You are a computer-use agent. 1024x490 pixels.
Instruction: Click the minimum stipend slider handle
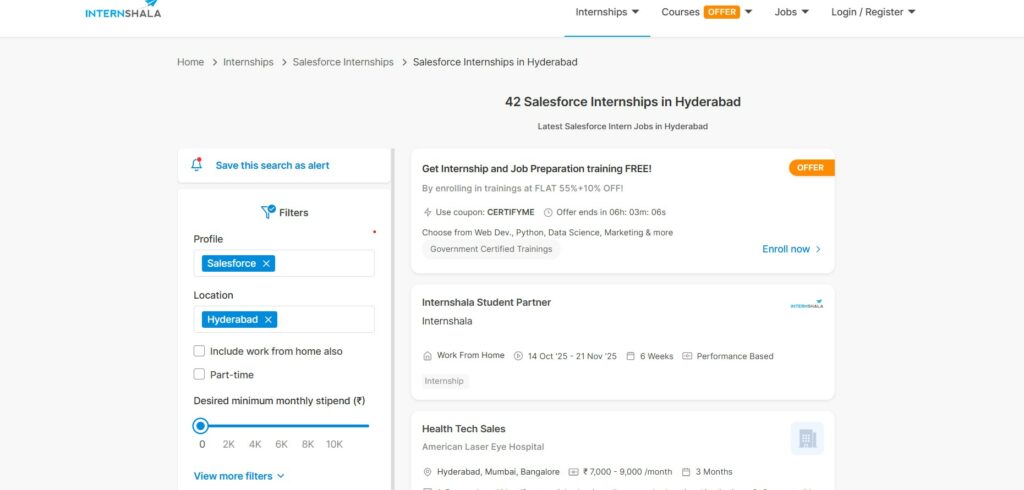[x=201, y=425]
